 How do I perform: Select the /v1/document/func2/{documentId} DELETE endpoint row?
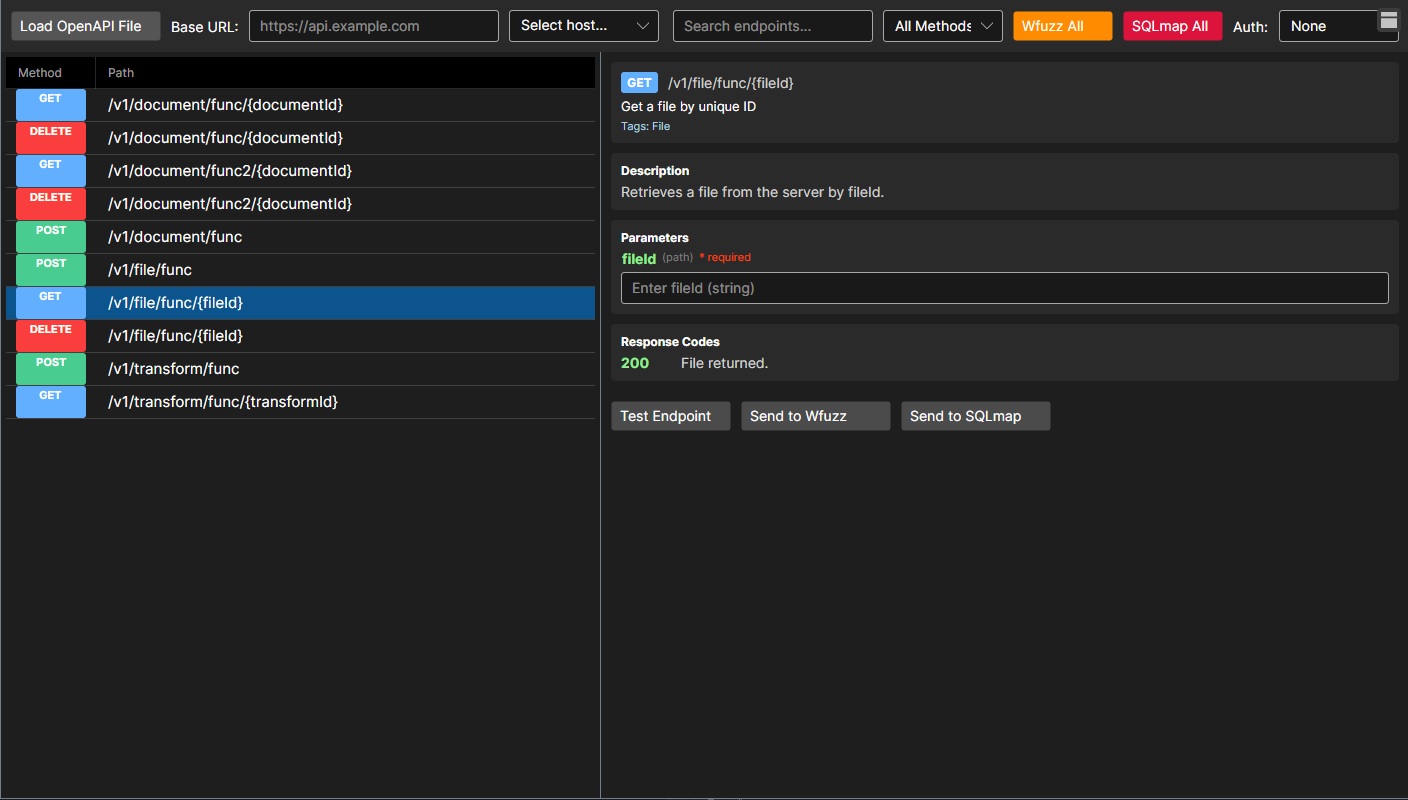click(x=300, y=203)
